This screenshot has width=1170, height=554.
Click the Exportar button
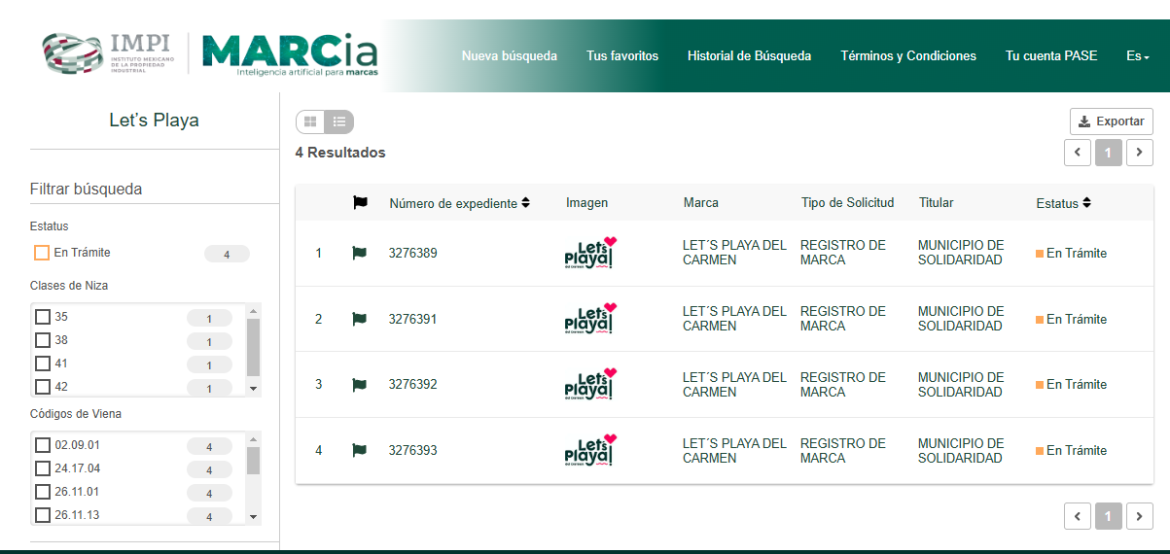pyautogui.click(x=1112, y=122)
